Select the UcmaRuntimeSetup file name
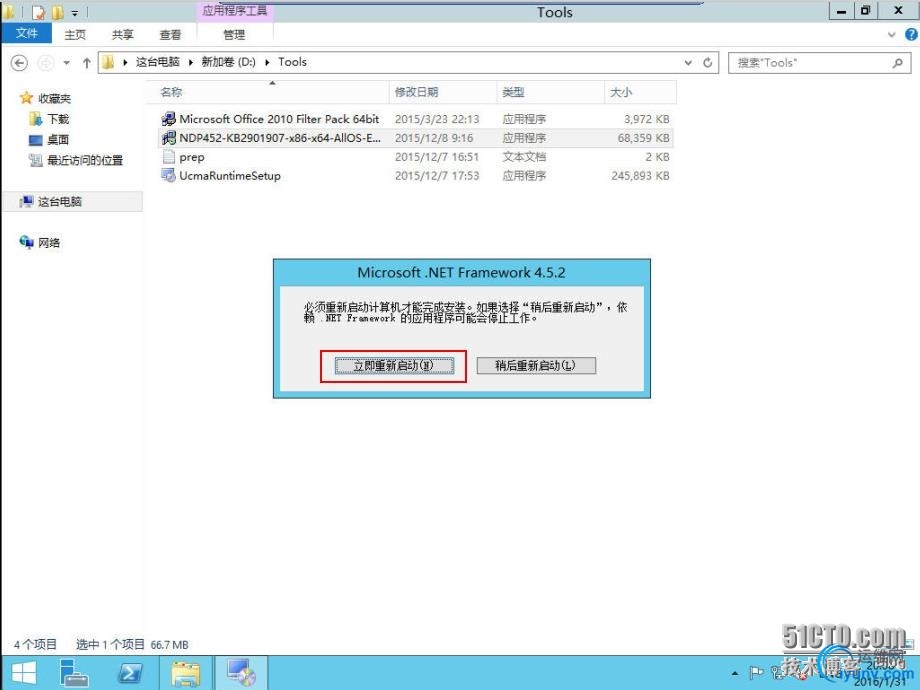 [230, 175]
